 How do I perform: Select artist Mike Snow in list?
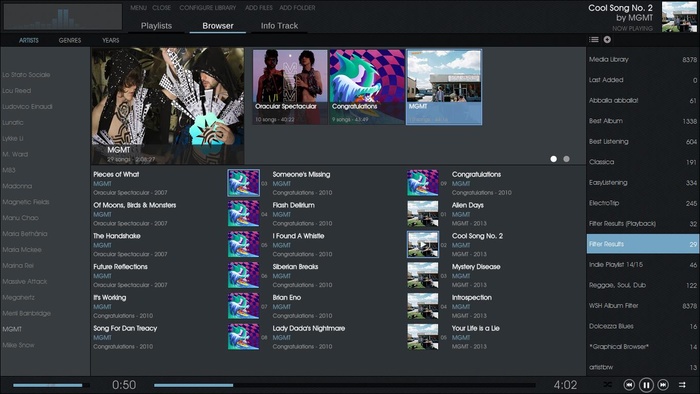click(18, 345)
